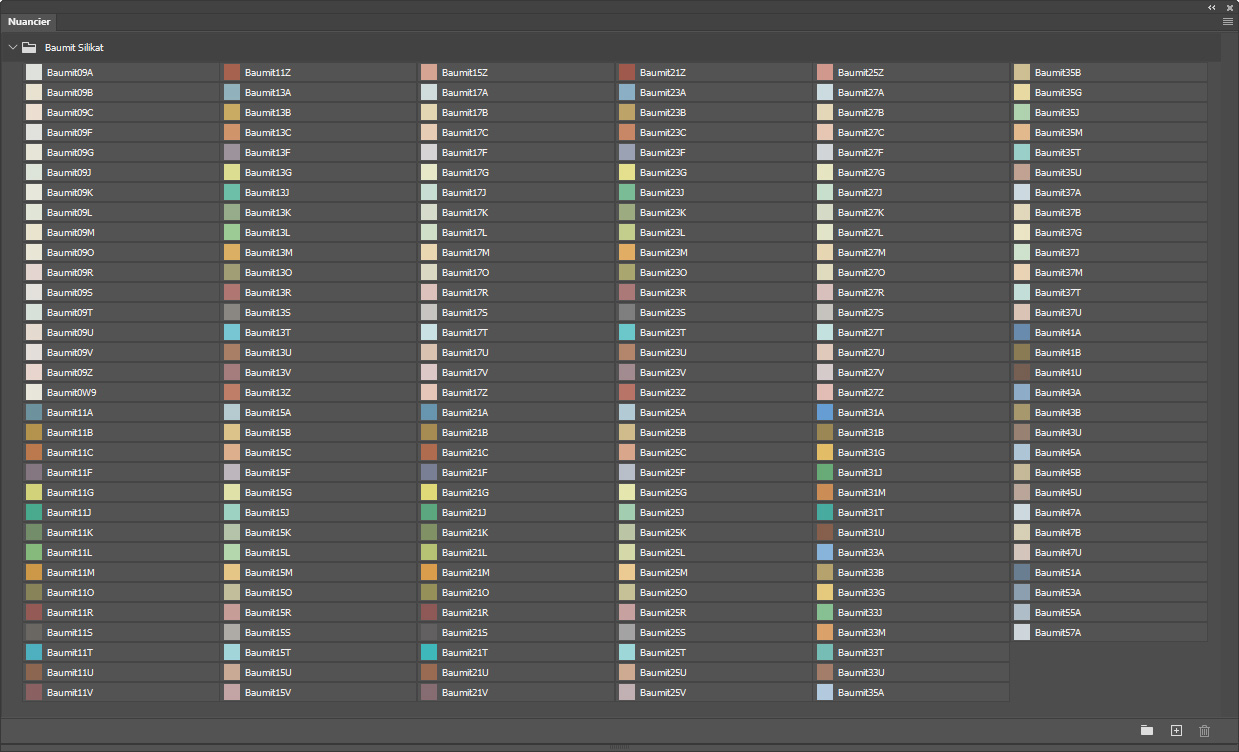Screen dimensions: 1239x752
Task: Pick the Baumit33A color swatch
Action: (x=825, y=552)
